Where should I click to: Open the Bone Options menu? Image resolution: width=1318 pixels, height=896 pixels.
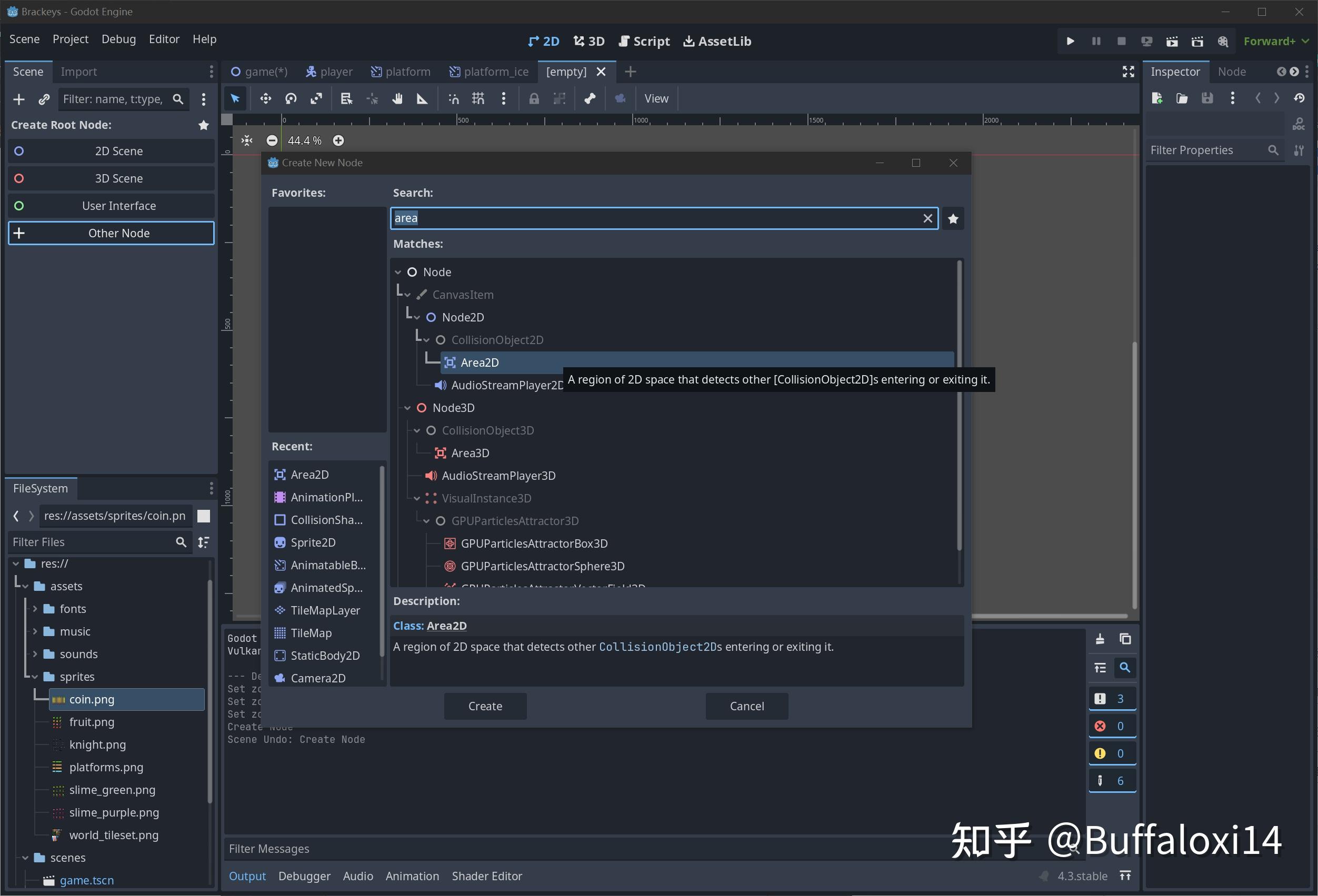590,98
